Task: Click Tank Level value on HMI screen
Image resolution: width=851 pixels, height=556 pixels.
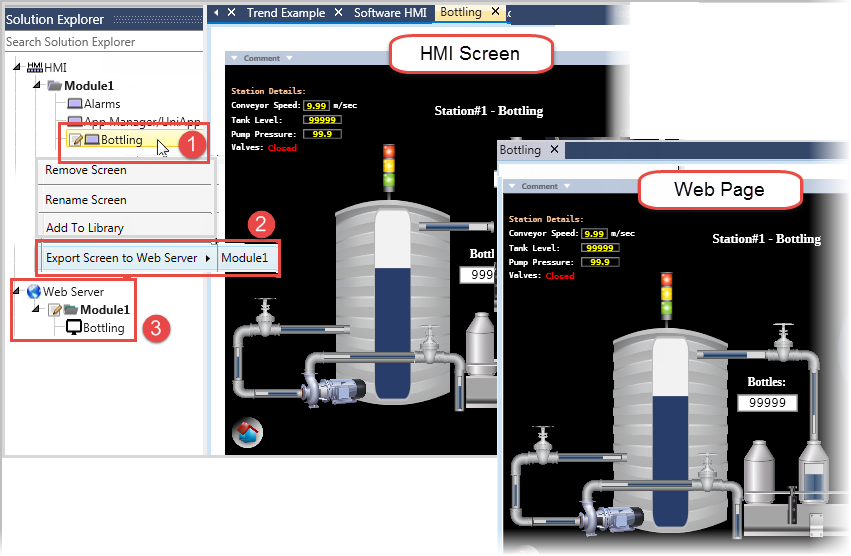Action: tap(322, 120)
